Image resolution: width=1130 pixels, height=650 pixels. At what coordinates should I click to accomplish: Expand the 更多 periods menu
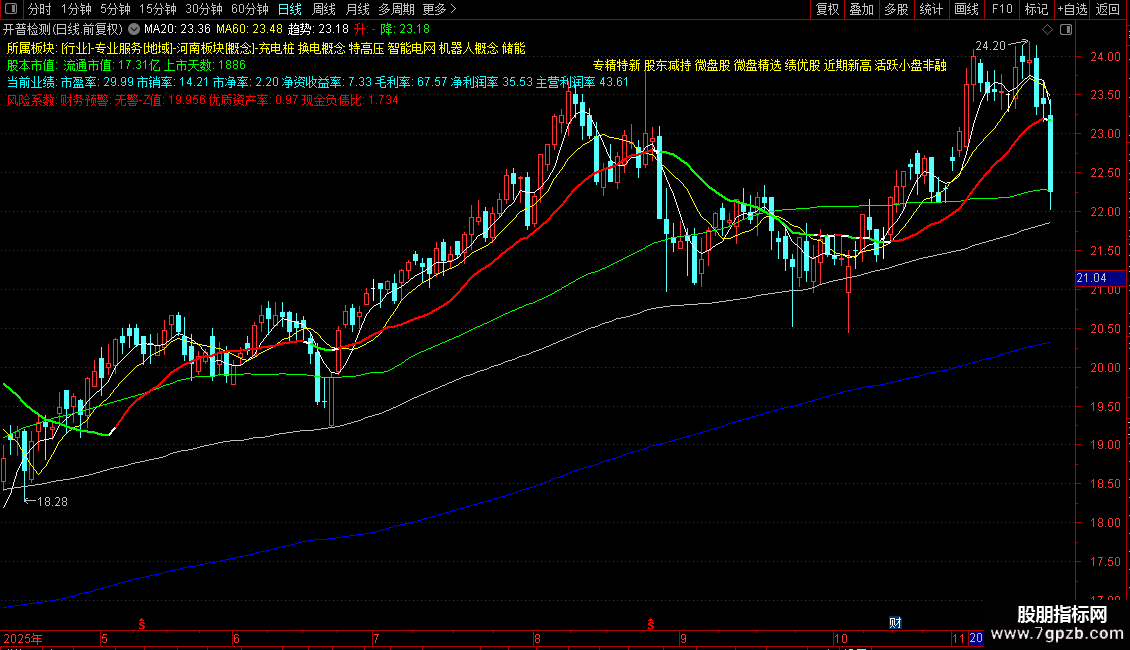coord(439,9)
